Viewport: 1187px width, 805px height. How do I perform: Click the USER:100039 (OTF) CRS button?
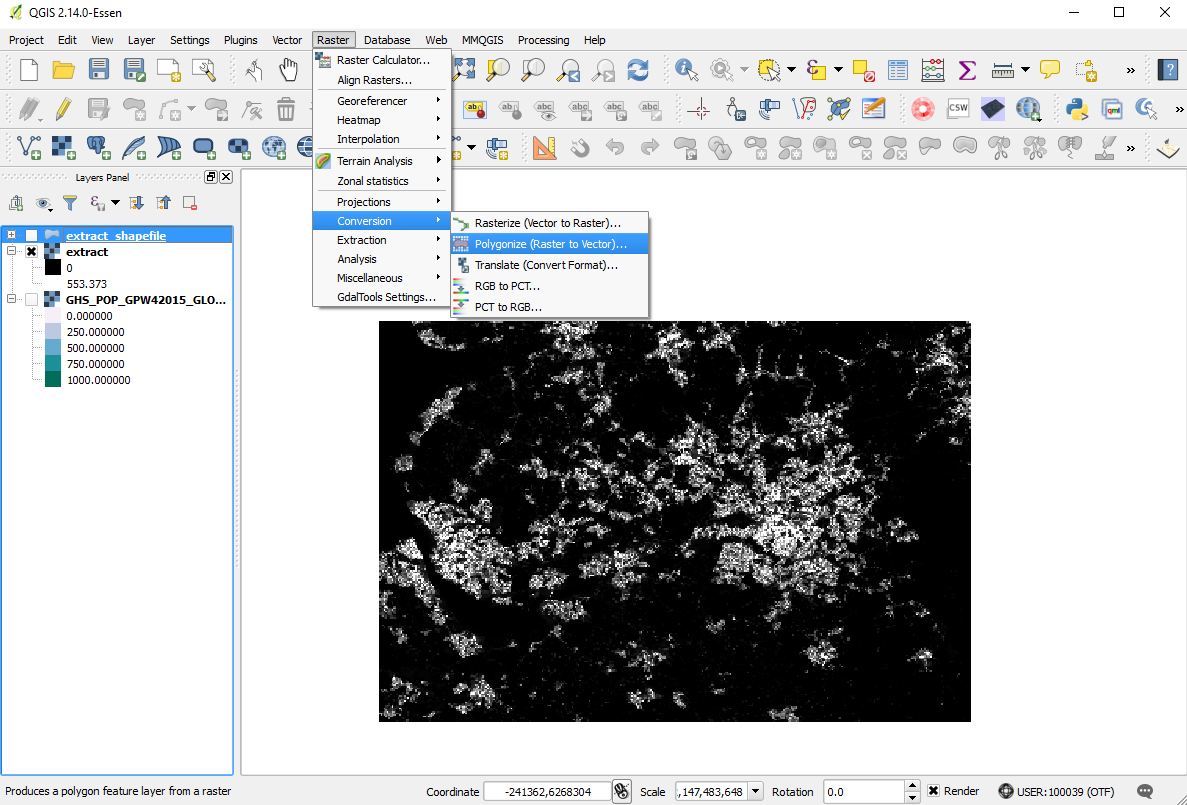tap(1057, 791)
